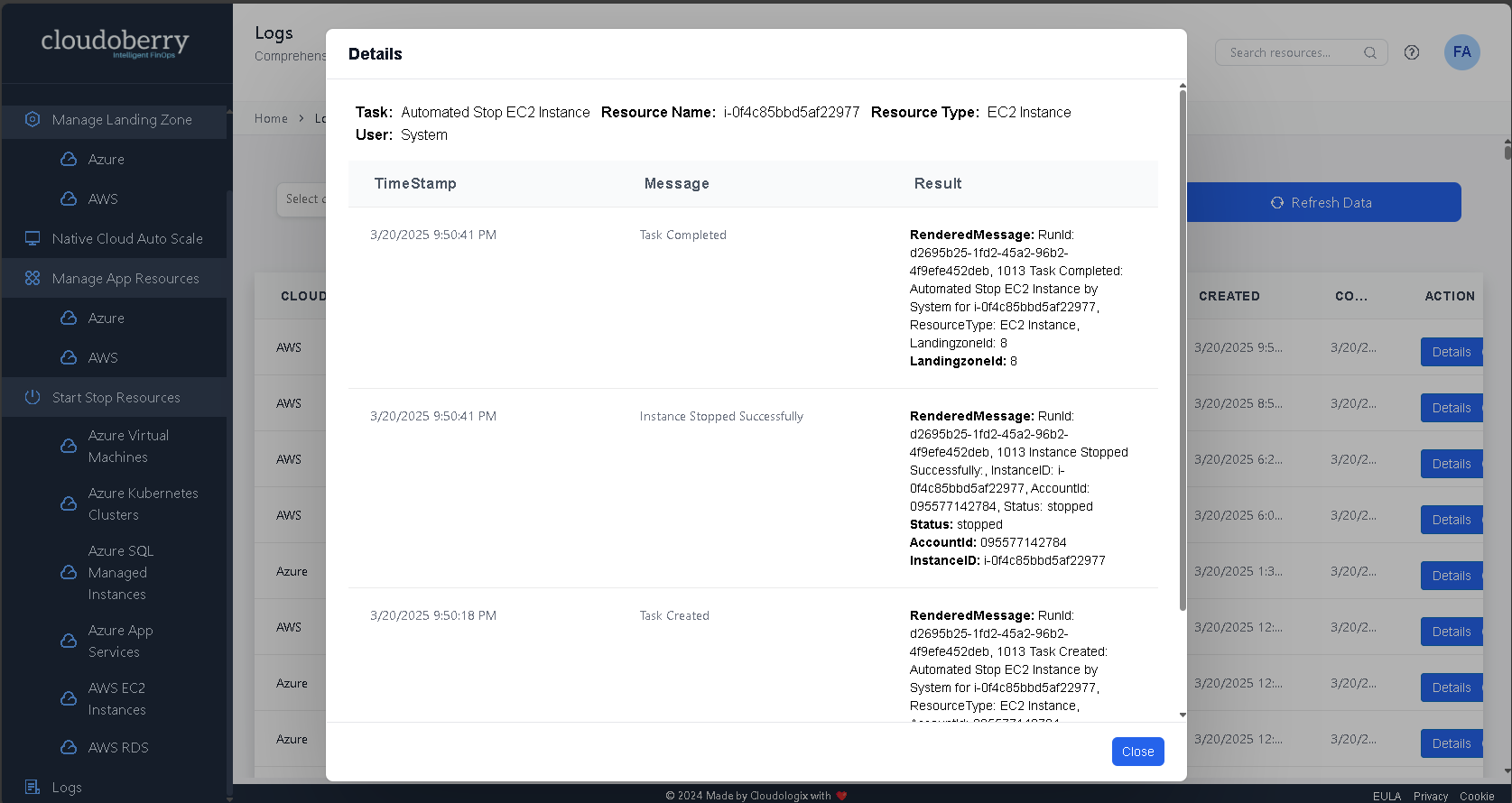This screenshot has width=1512, height=803.
Task: Click the search magnifier icon
Action: coord(1370,52)
